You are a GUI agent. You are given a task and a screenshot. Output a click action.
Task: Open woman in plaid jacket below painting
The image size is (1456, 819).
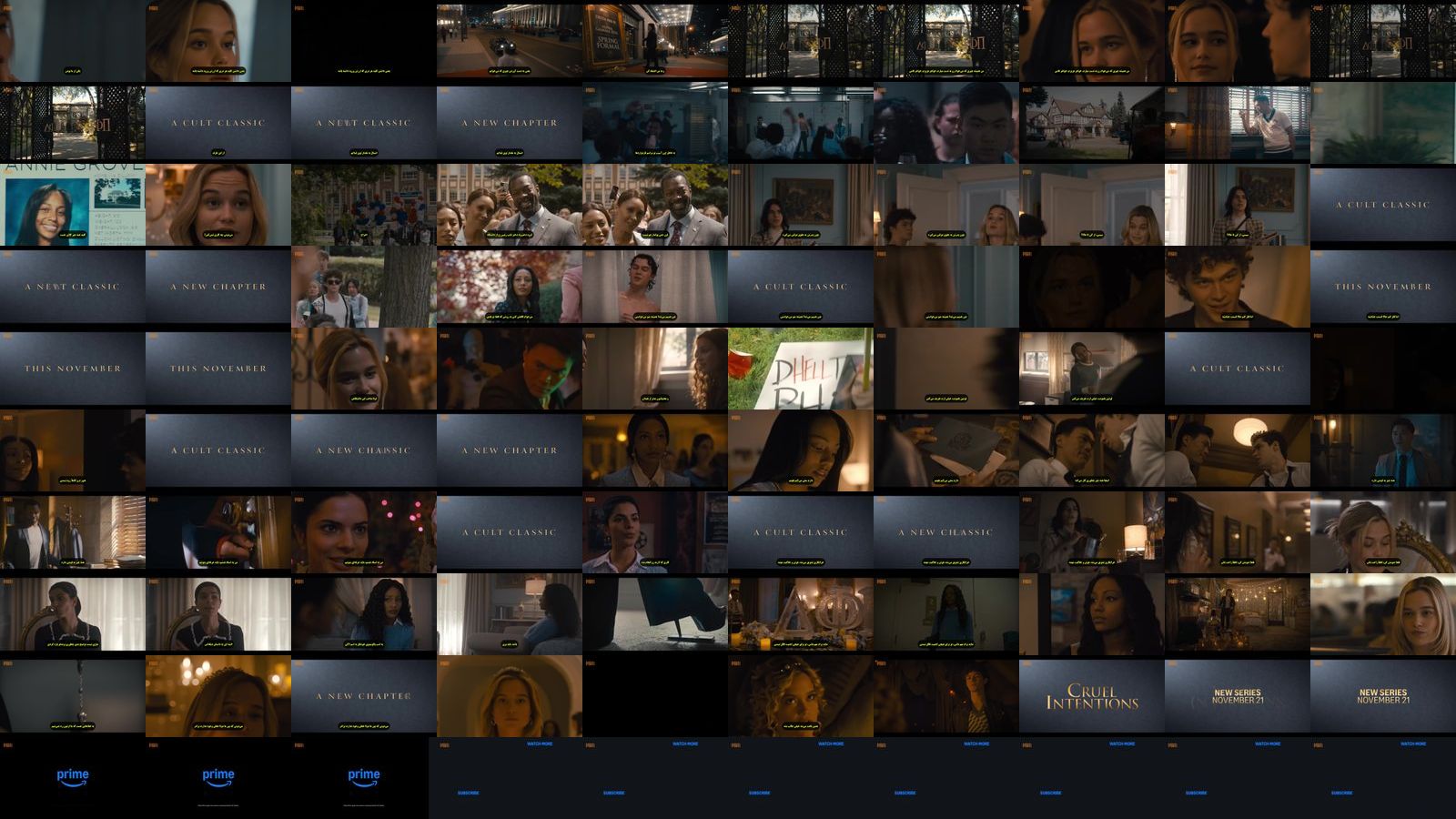pos(1238,205)
